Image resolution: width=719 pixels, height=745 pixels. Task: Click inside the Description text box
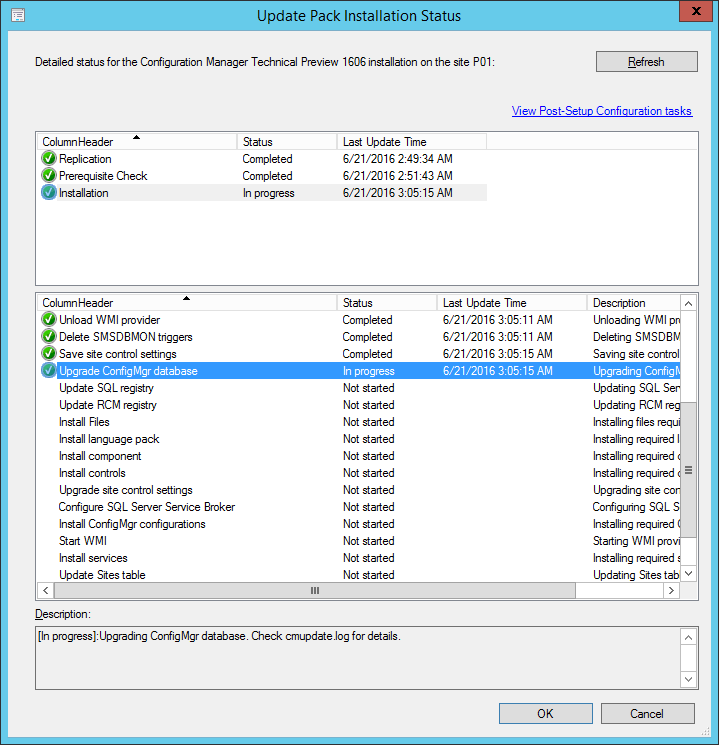358,658
